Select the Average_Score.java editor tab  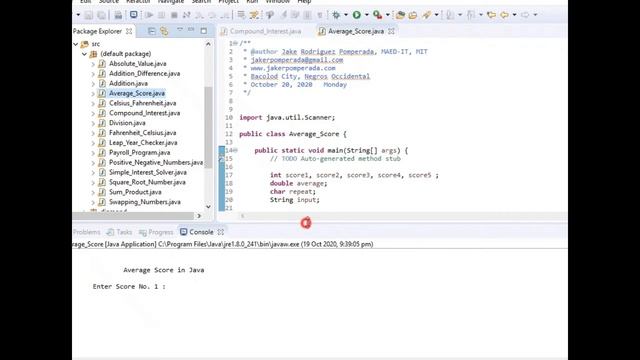pos(356,31)
